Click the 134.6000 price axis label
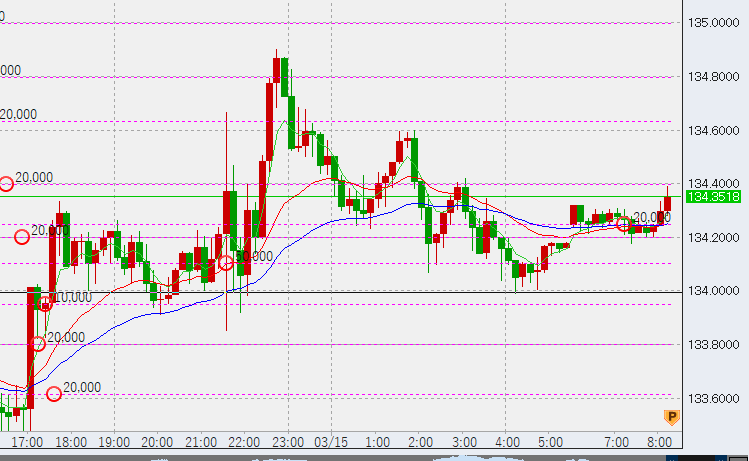 (714, 130)
